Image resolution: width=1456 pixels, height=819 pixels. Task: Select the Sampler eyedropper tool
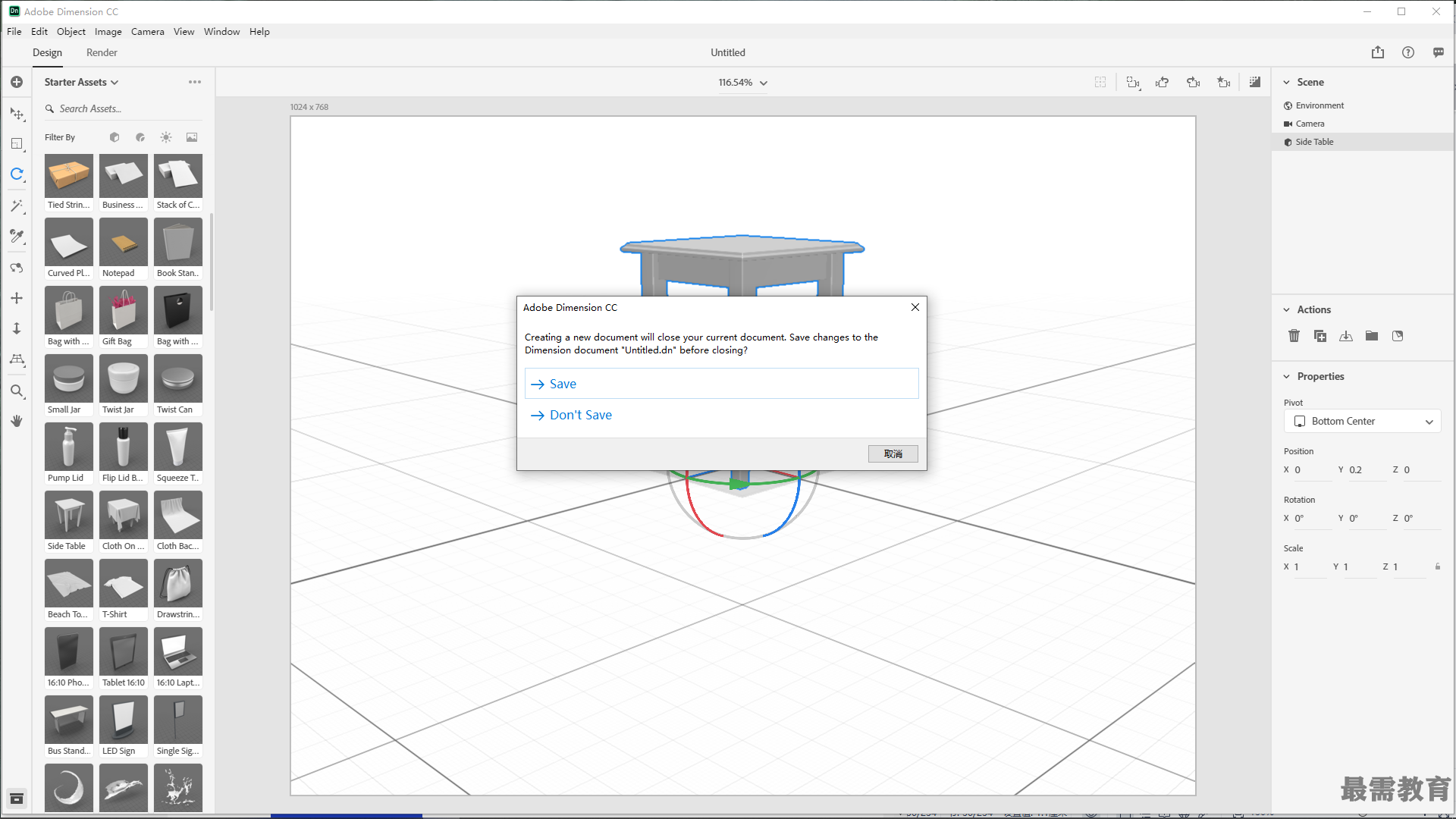(17, 237)
